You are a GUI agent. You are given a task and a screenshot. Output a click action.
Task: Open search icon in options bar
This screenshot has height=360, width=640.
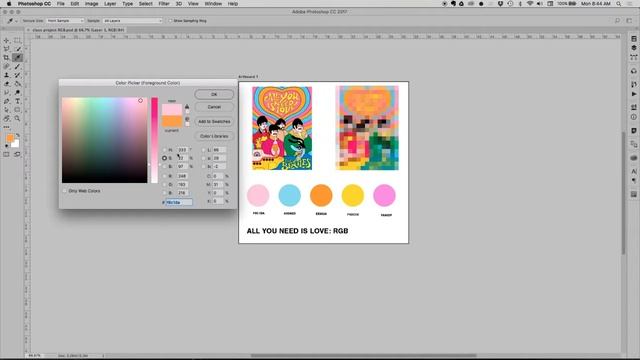[x=617, y=20]
